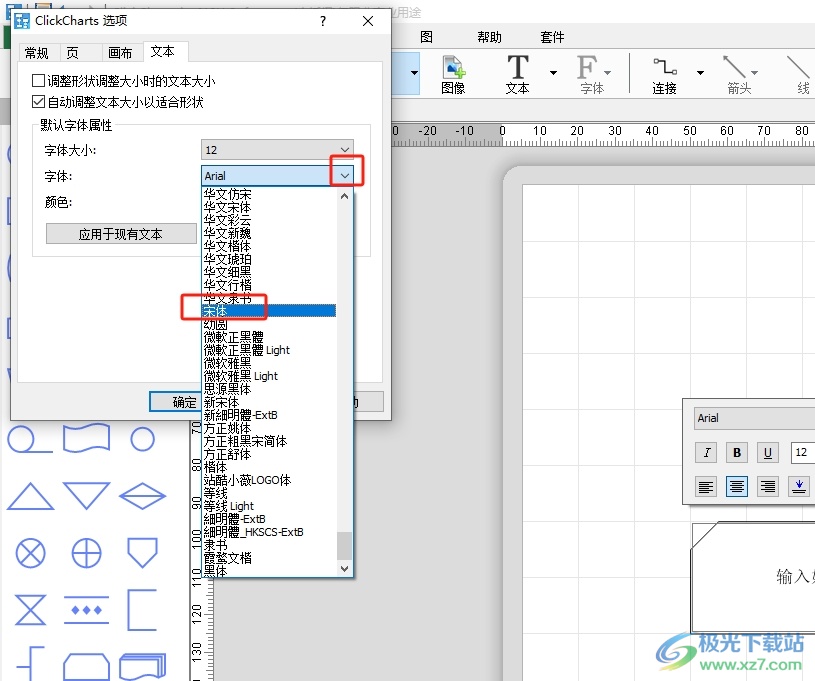Pick the circle-with-X shape

click(31, 552)
